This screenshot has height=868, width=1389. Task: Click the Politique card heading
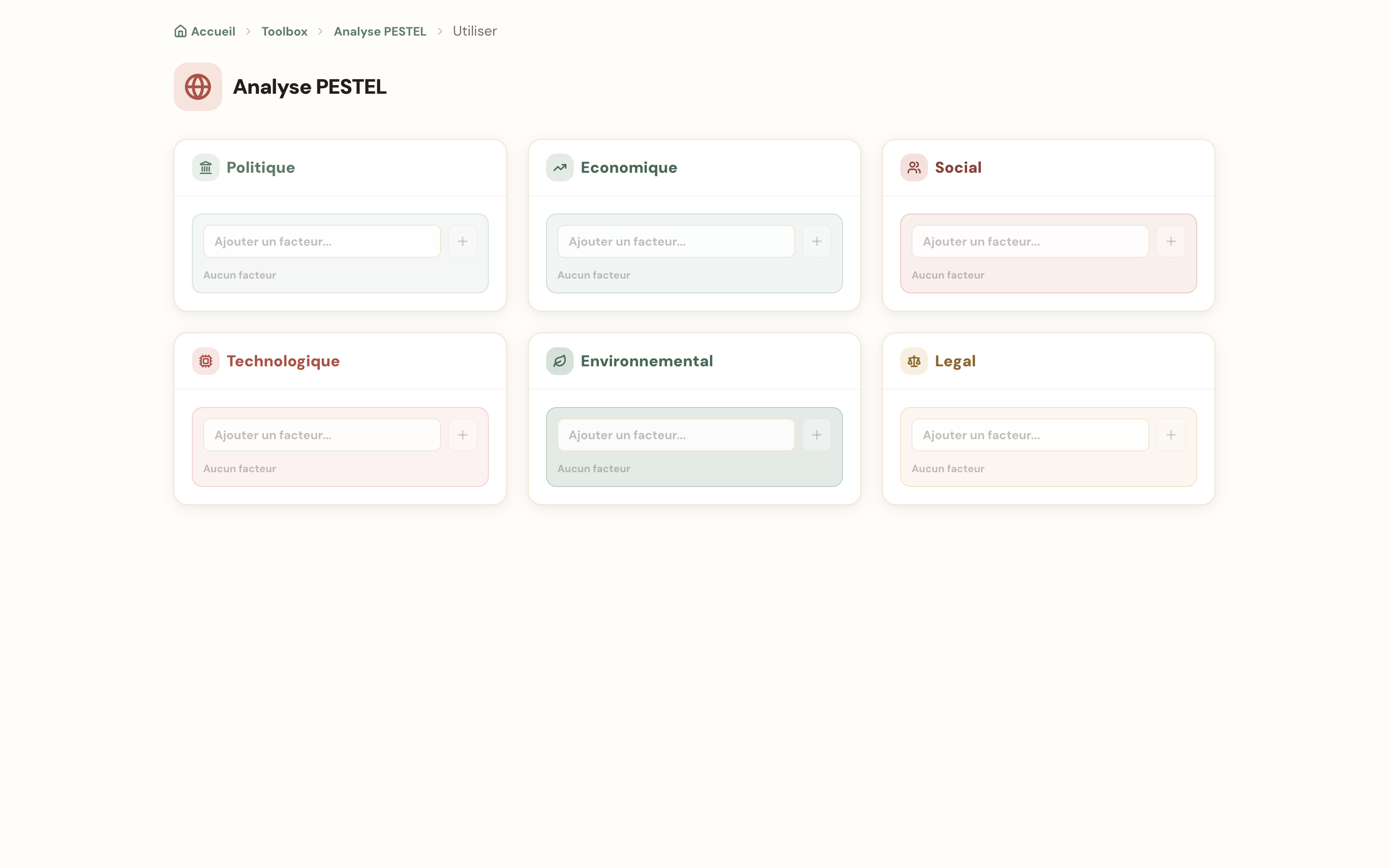[x=260, y=168]
